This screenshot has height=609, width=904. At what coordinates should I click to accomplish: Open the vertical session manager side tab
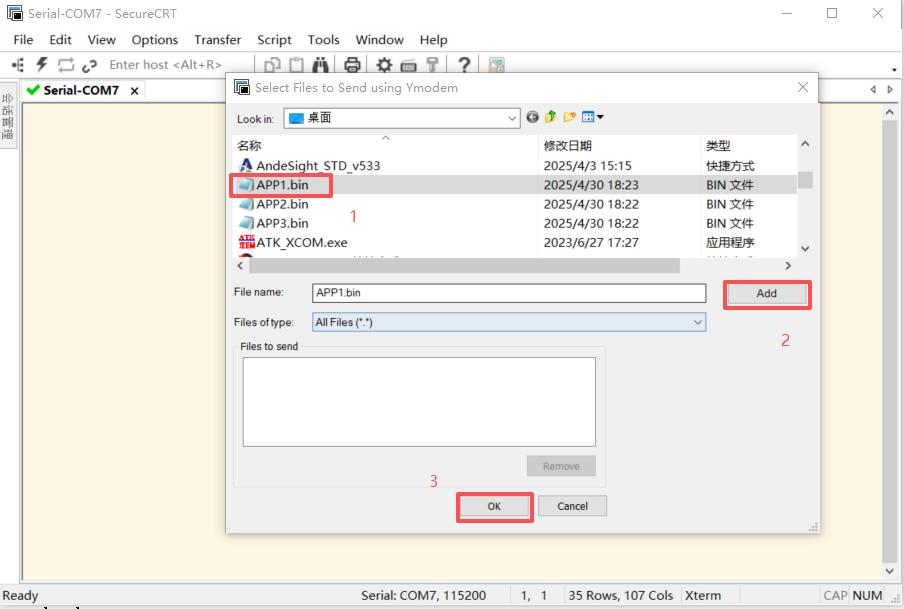point(8,116)
